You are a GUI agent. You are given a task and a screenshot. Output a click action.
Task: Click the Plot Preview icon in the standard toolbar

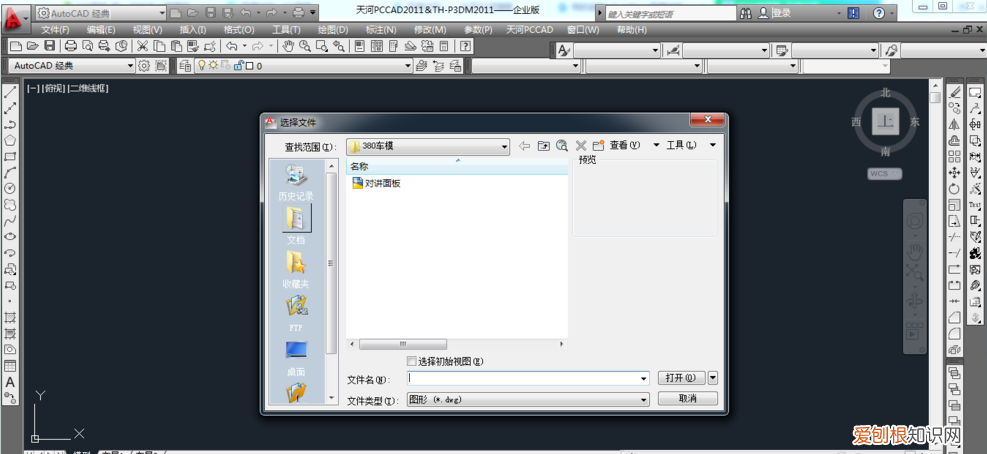coord(87,45)
